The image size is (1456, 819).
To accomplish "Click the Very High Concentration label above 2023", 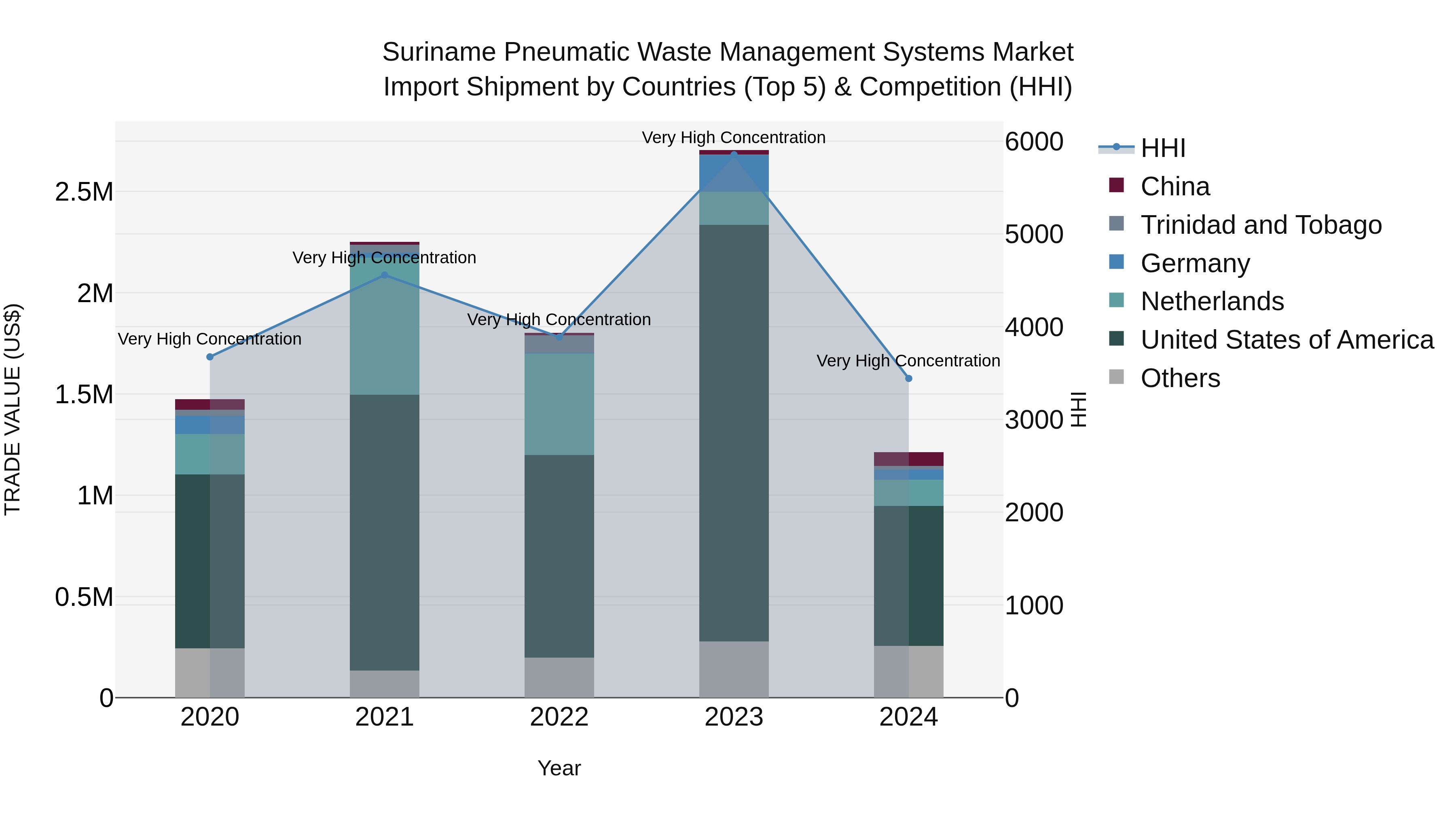I will [734, 138].
